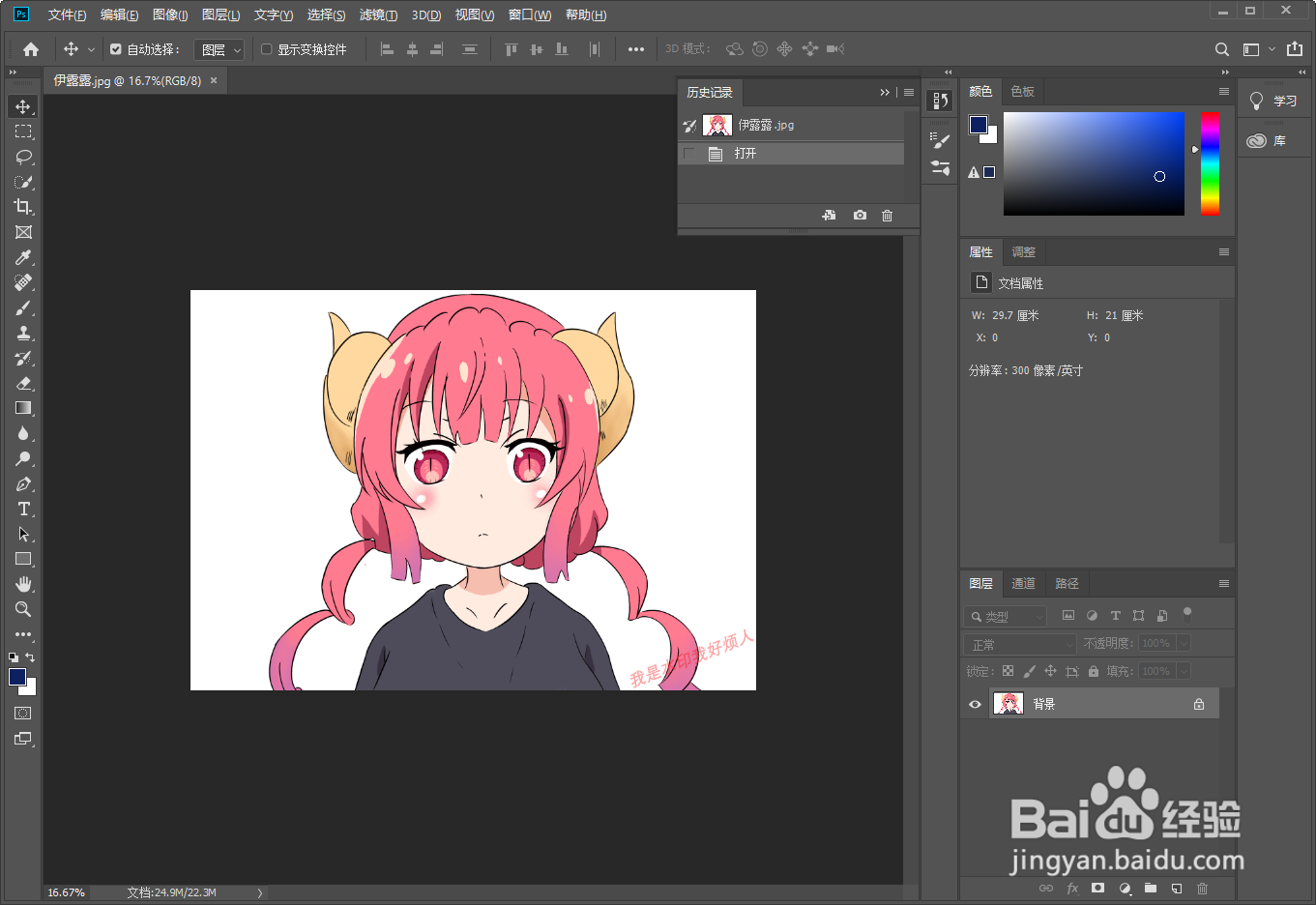1316x905 pixels.
Task: Open the 图像(I) menu
Action: (x=170, y=15)
